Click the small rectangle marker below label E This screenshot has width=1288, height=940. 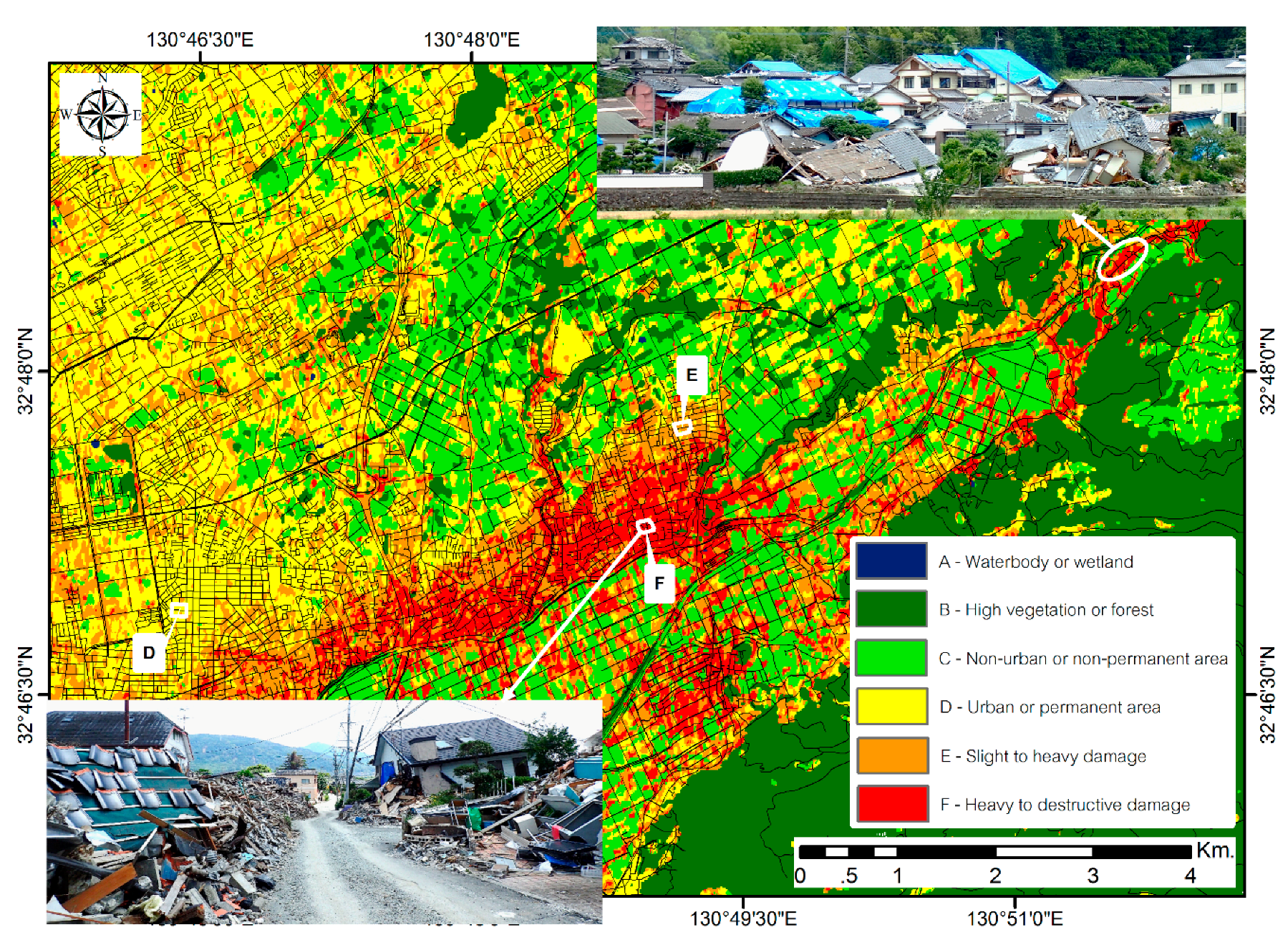[683, 428]
